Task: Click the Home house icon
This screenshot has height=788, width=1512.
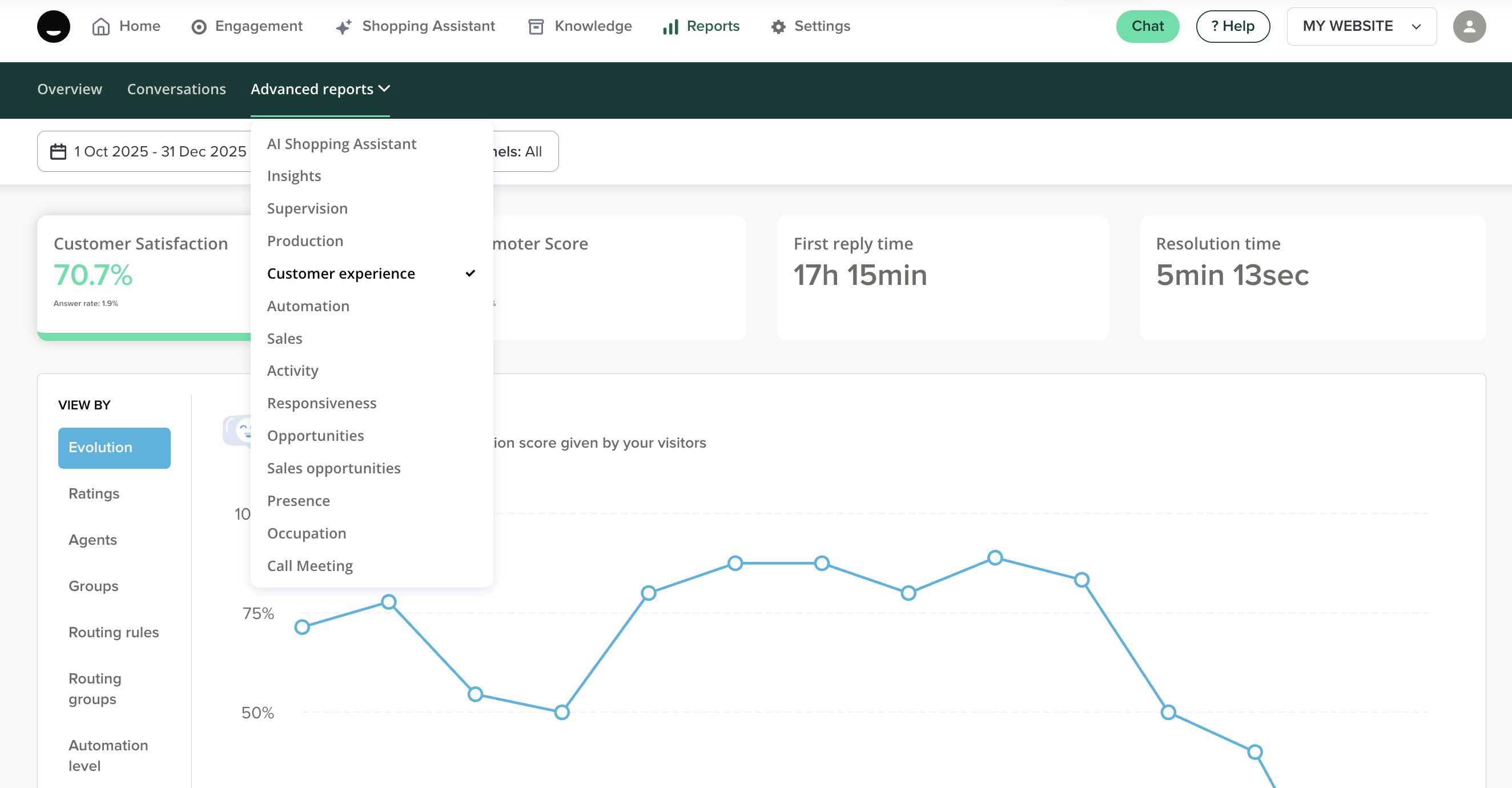Action: point(101,26)
